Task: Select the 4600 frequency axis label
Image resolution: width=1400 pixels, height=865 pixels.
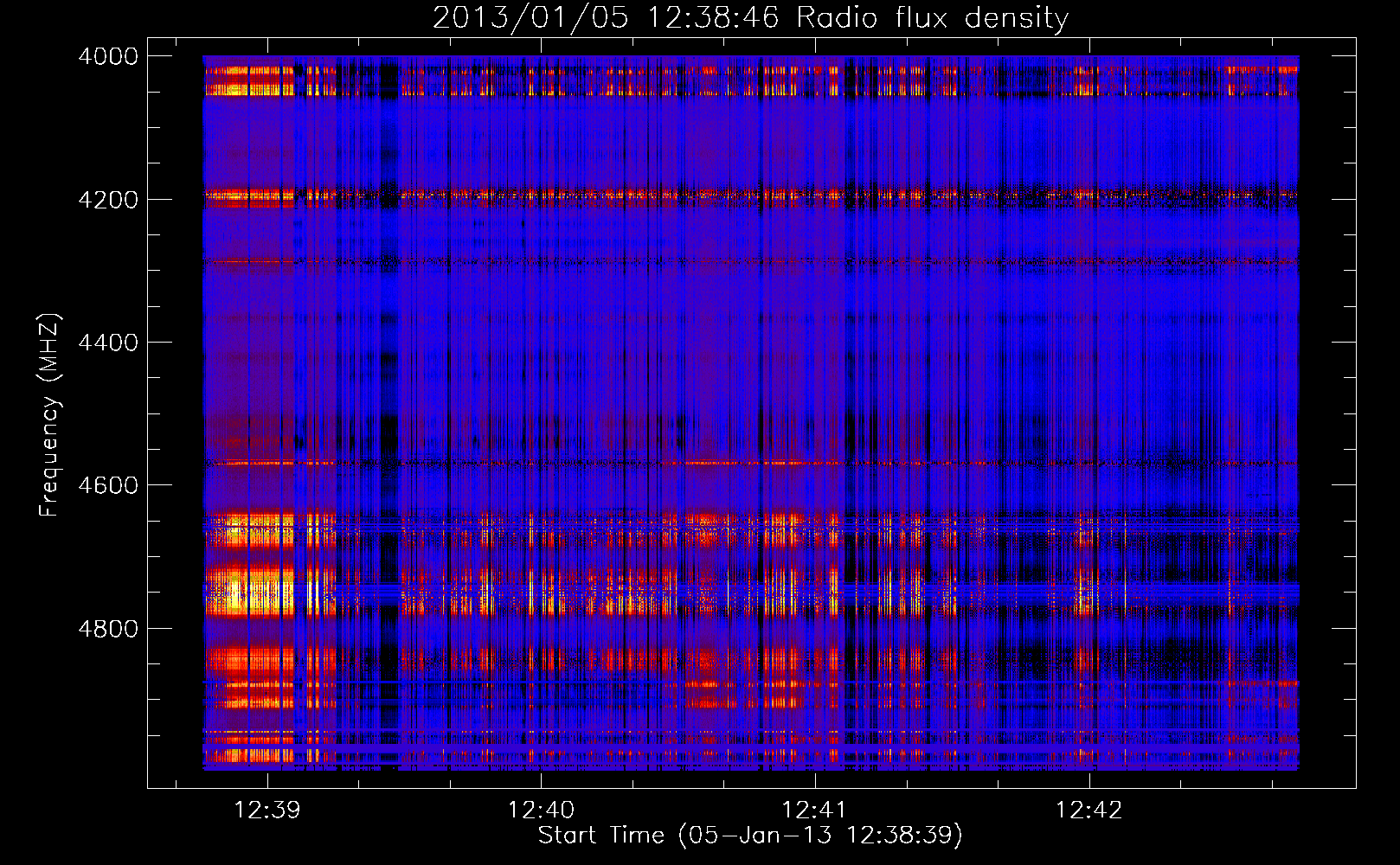Action: (108, 485)
